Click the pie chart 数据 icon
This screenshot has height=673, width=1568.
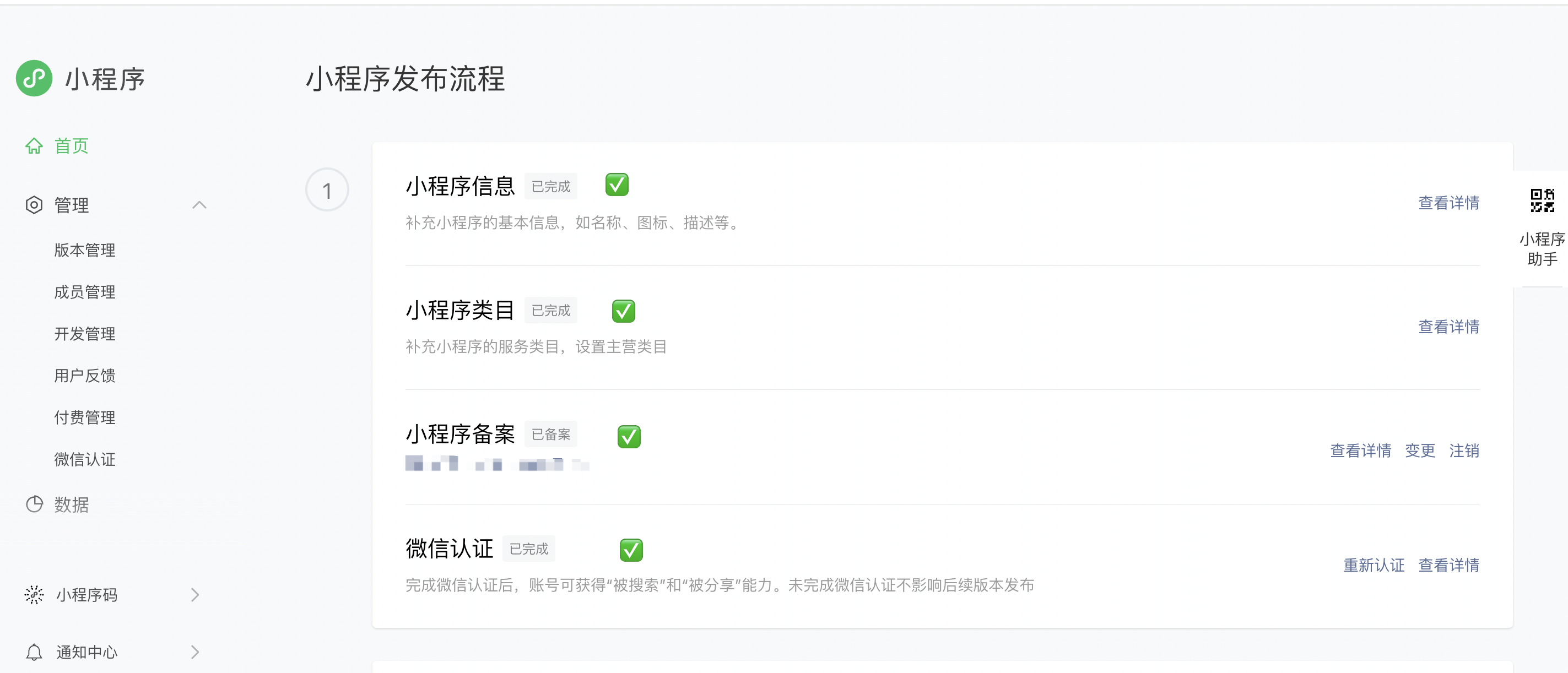point(34,504)
